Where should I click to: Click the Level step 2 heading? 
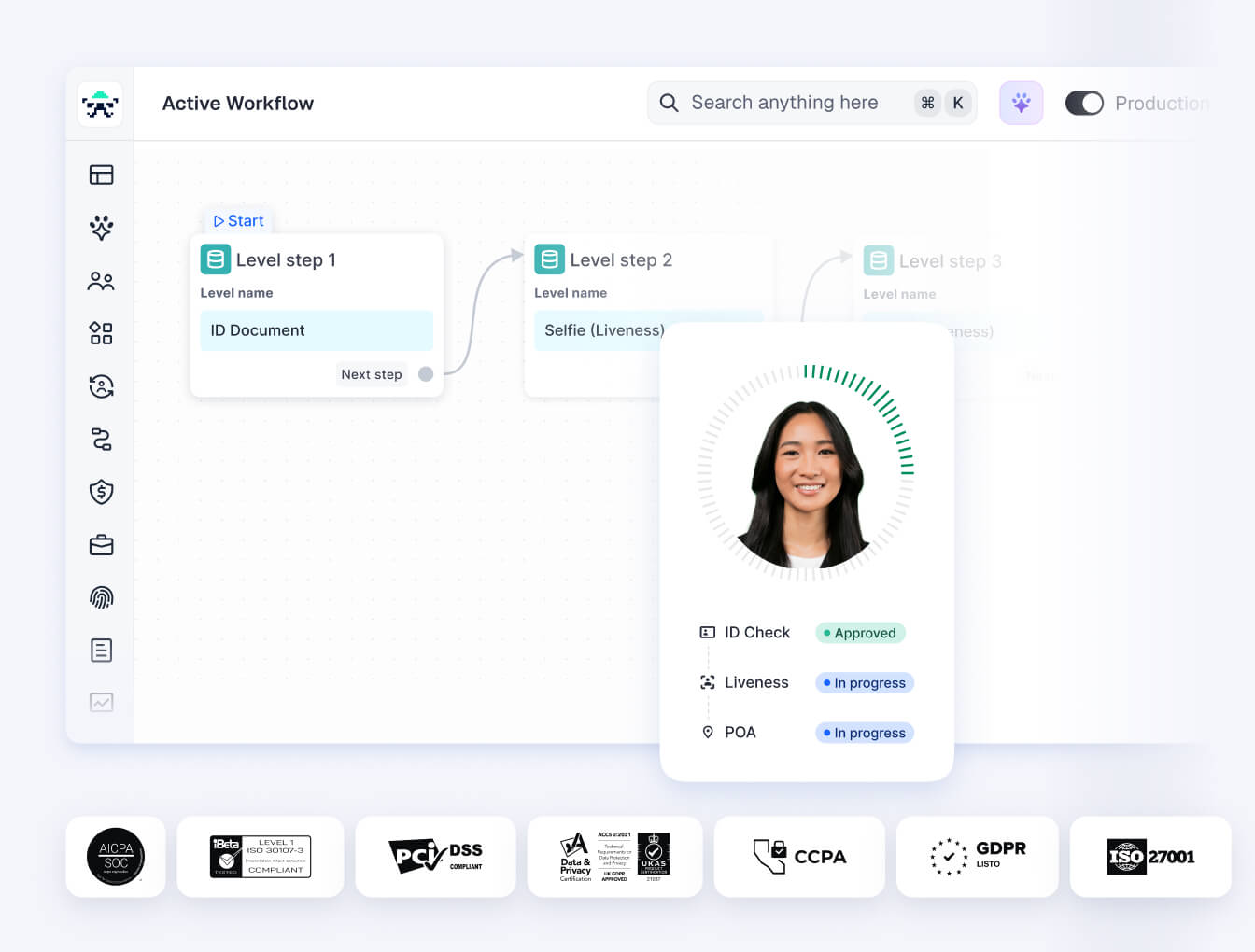(621, 260)
